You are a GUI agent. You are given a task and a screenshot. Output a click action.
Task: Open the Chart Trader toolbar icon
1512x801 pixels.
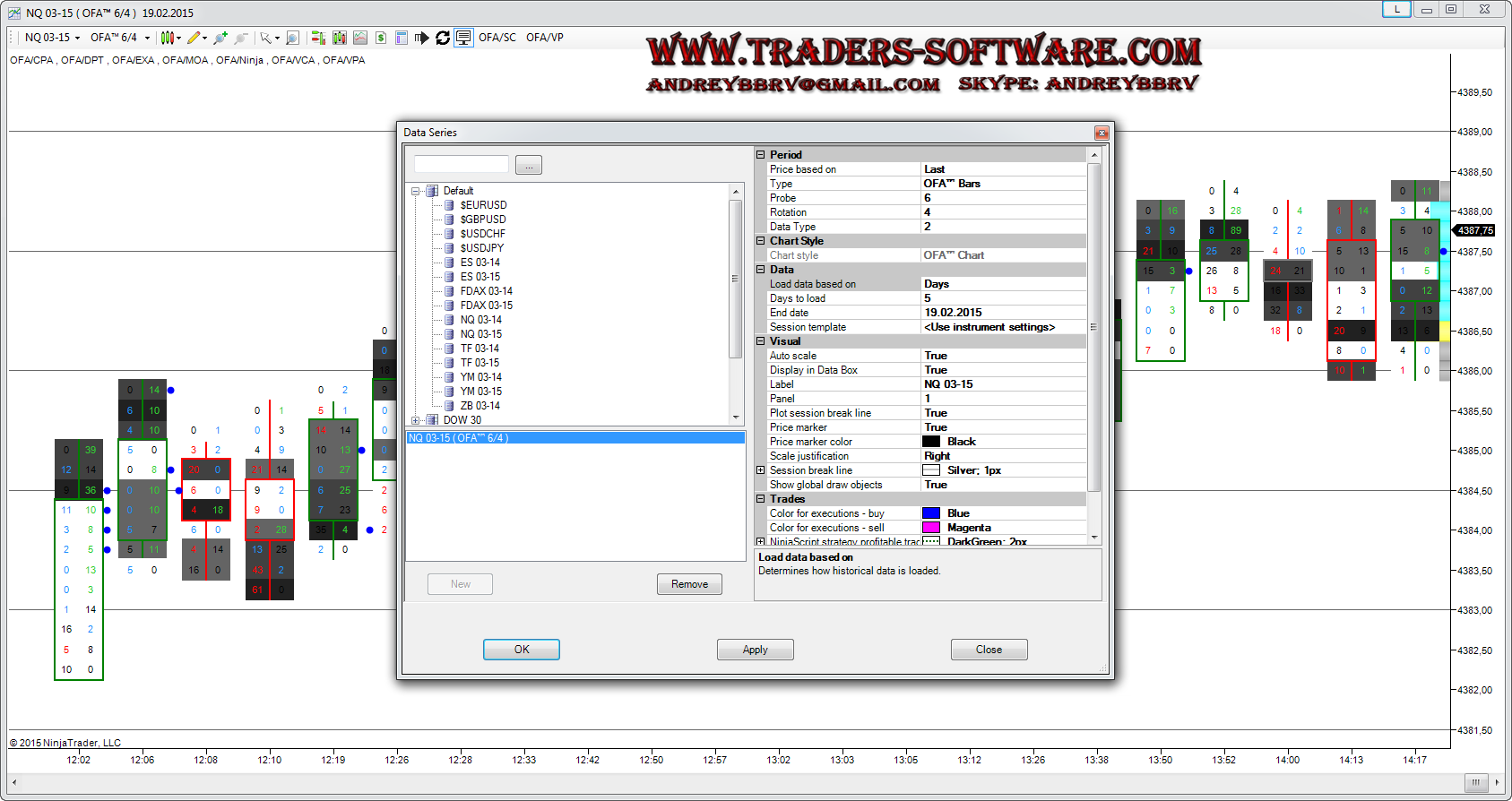point(317,38)
